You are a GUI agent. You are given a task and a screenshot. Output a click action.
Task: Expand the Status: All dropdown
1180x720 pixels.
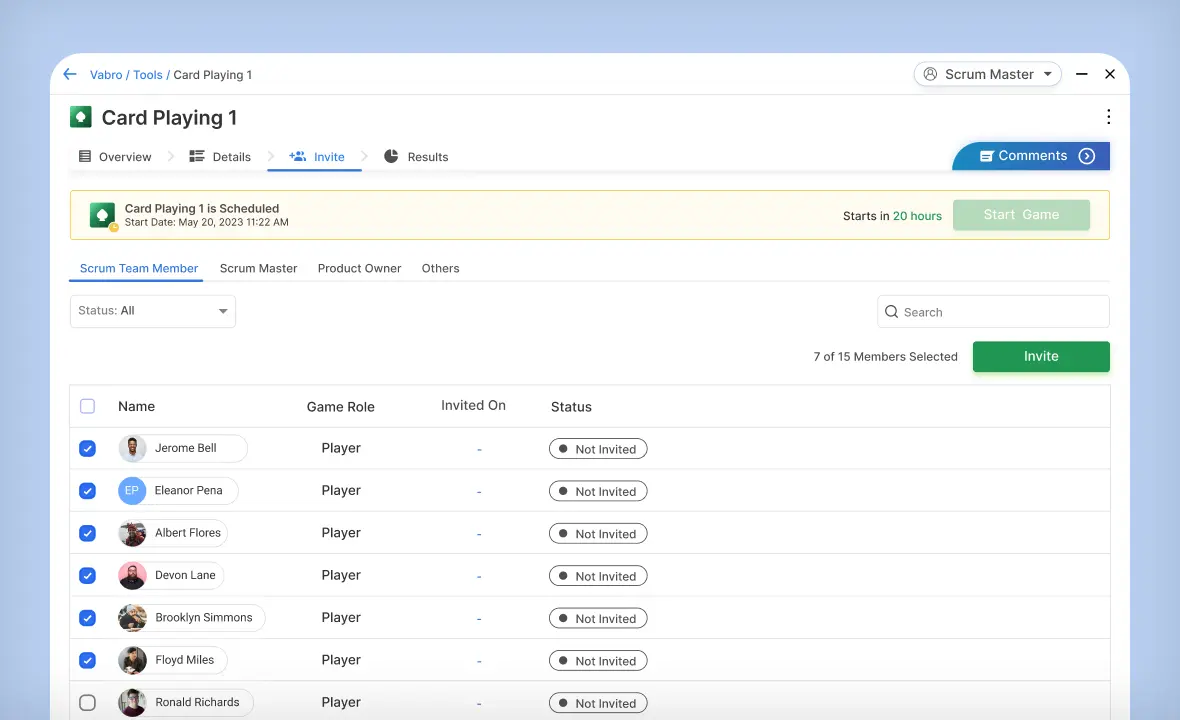point(153,311)
